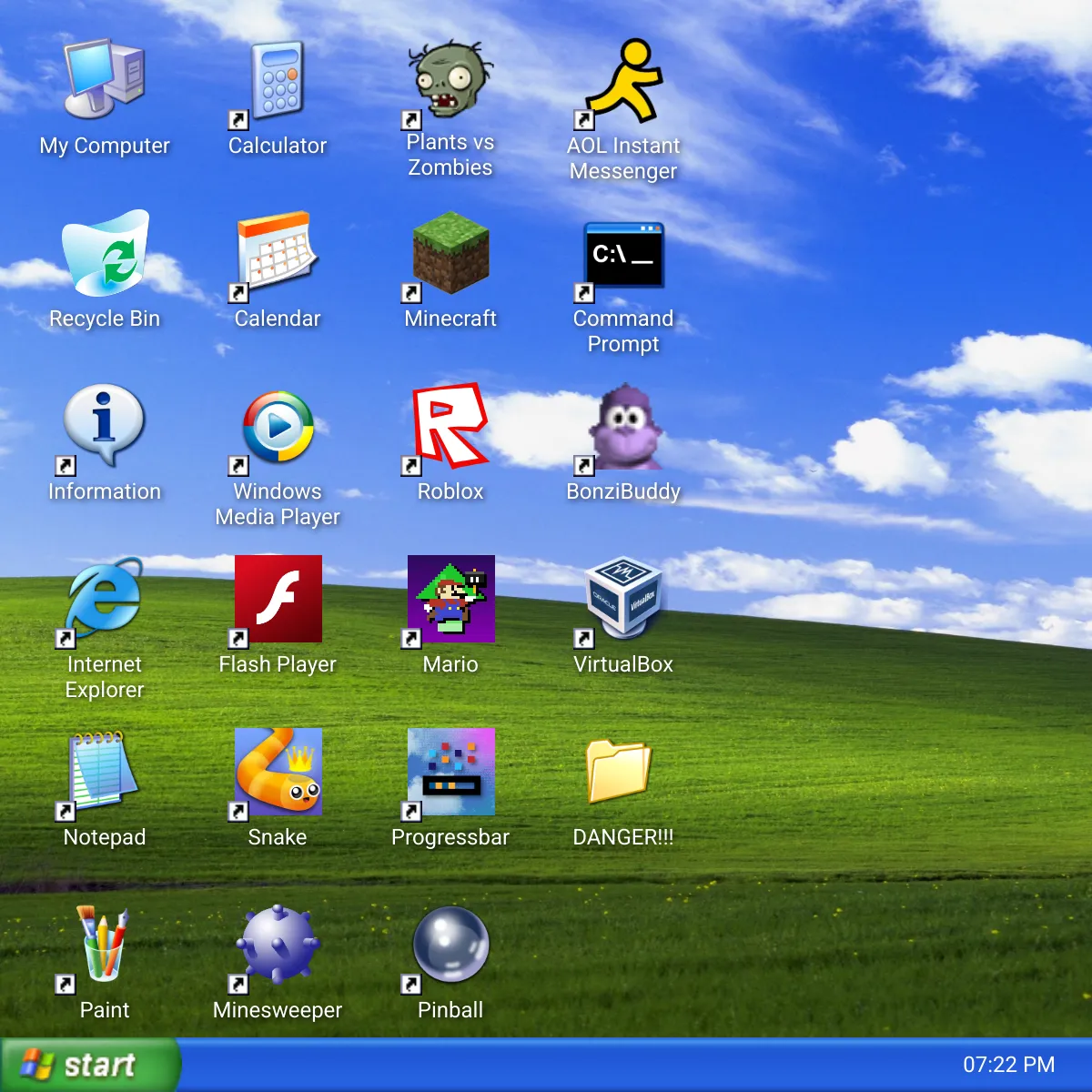The height and width of the screenshot is (1092, 1092).
Task: Launch the VirtualBox desktop icon
Action: tap(623, 599)
